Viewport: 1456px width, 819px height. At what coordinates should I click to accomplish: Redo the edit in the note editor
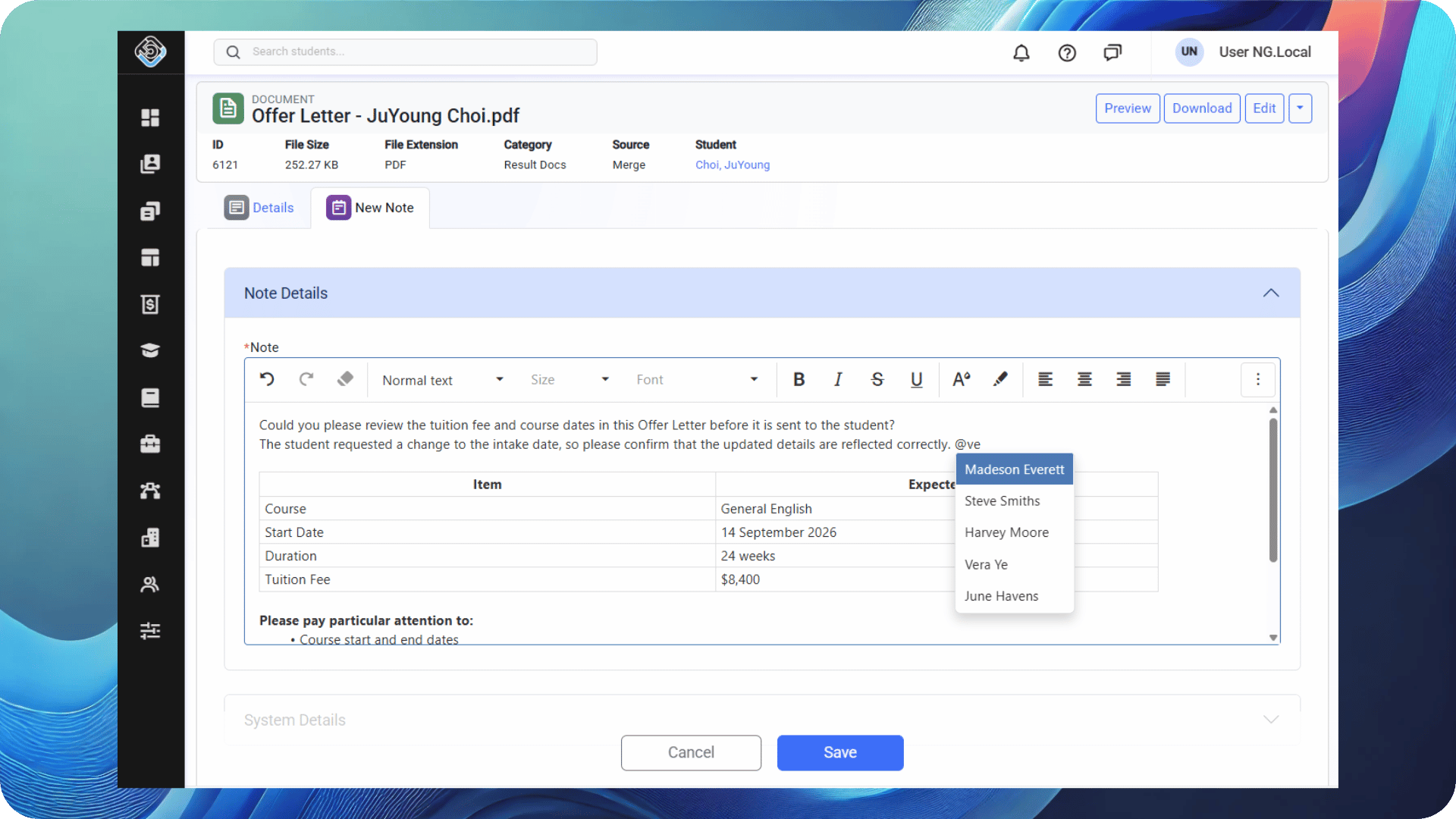pos(306,379)
